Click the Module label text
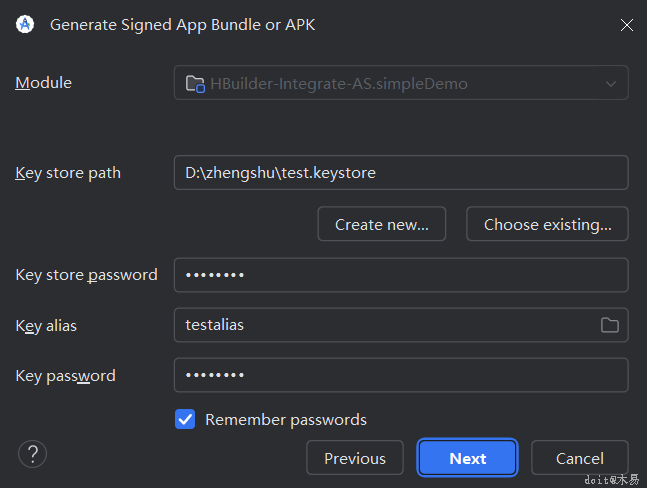The width and height of the screenshot is (647, 488). tap(43, 83)
